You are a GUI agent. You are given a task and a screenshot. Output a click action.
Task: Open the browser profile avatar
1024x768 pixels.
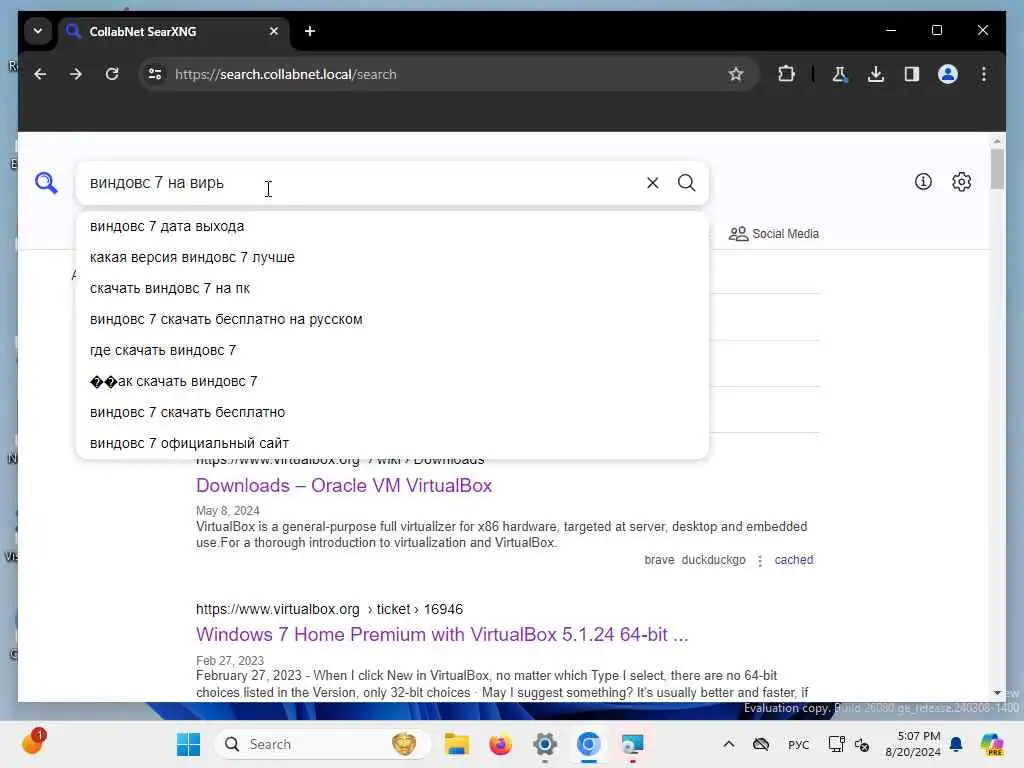pos(948,74)
